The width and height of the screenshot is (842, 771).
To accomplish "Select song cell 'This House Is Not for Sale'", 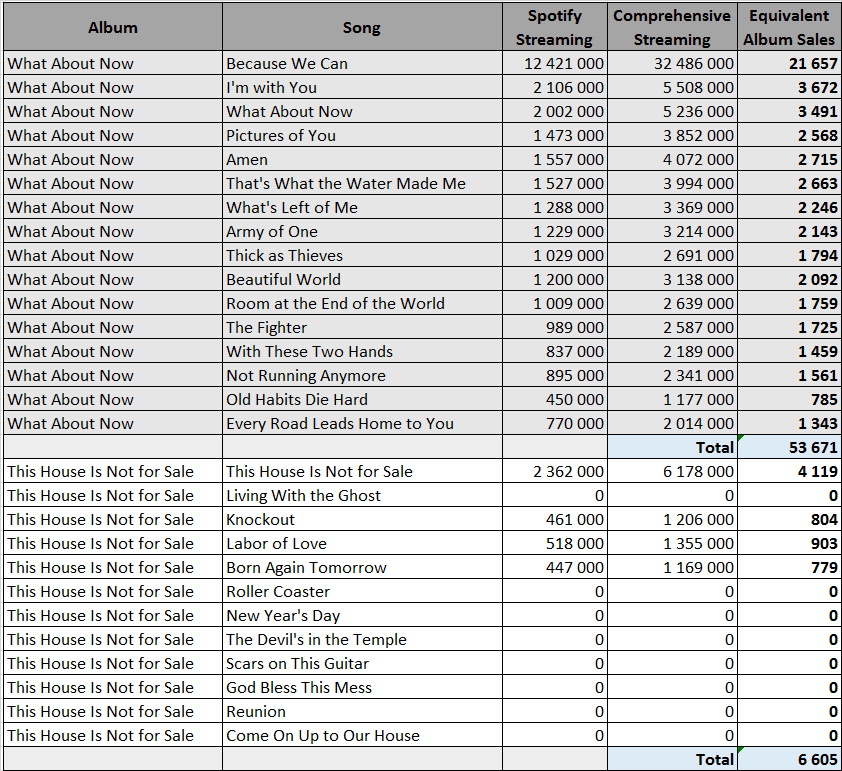I will 362,471.
